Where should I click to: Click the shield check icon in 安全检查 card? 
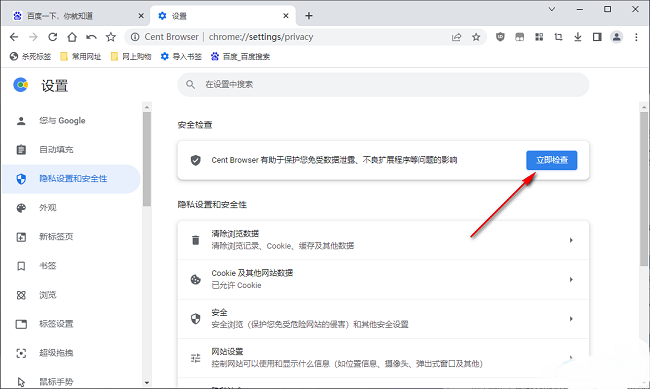point(195,160)
